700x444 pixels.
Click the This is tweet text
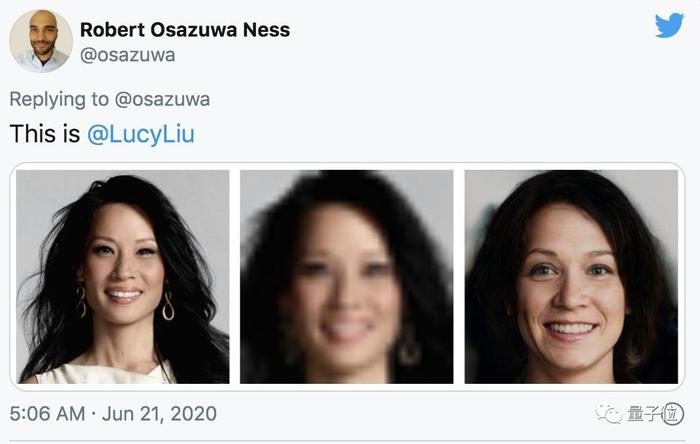coord(45,134)
